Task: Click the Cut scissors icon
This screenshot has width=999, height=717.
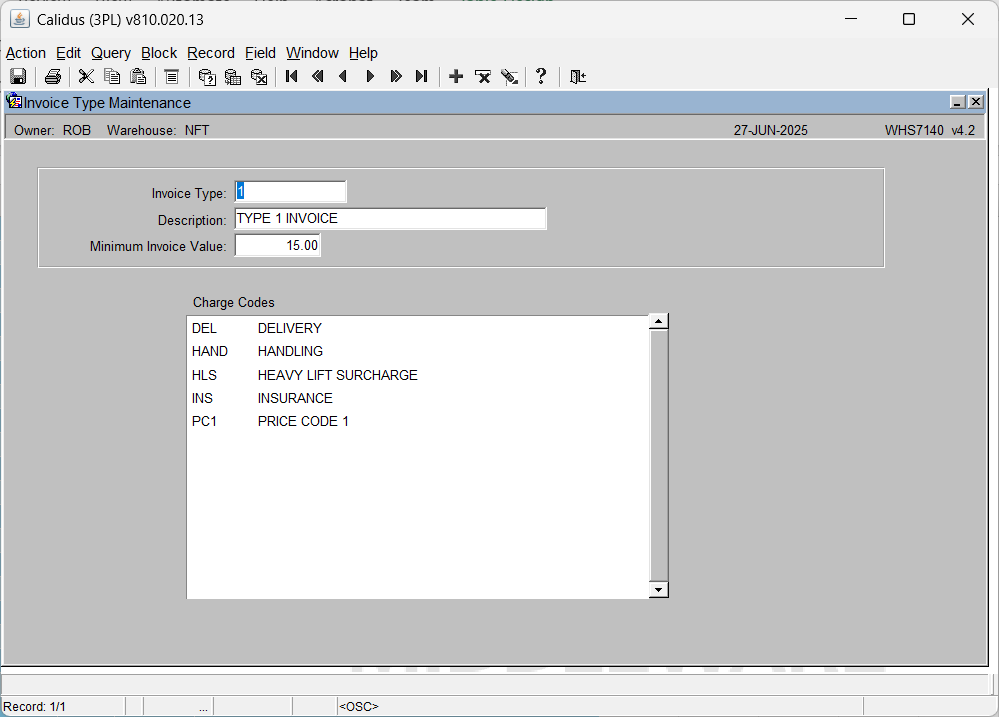Action: pyautogui.click(x=86, y=76)
